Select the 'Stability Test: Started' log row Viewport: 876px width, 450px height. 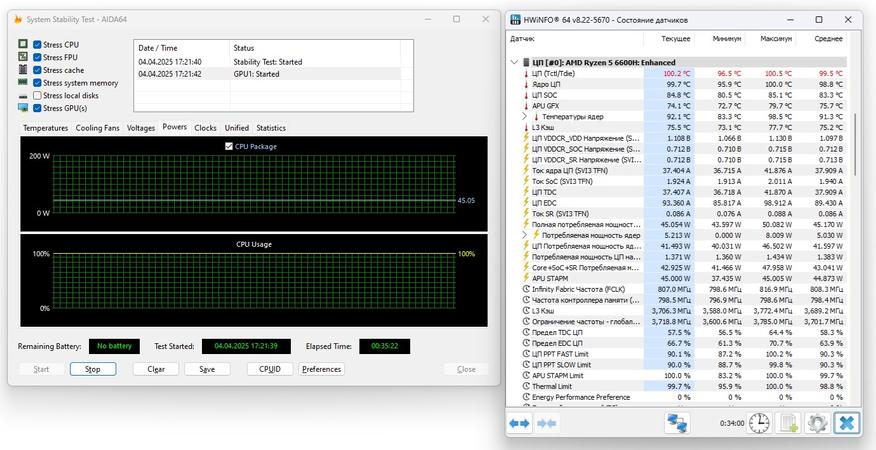click(x=268, y=62)
